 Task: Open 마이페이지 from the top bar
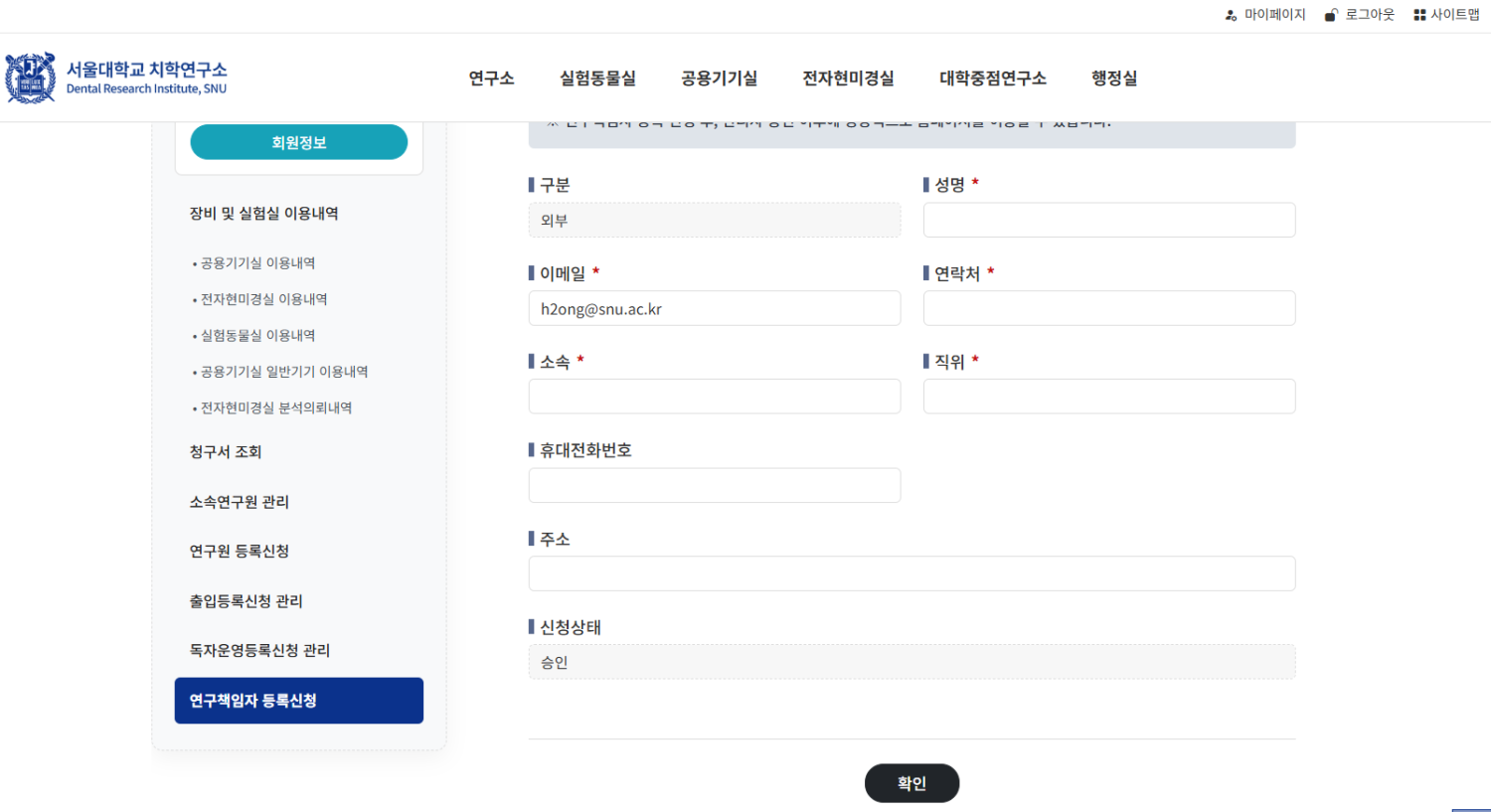(x=1265, y=15)
